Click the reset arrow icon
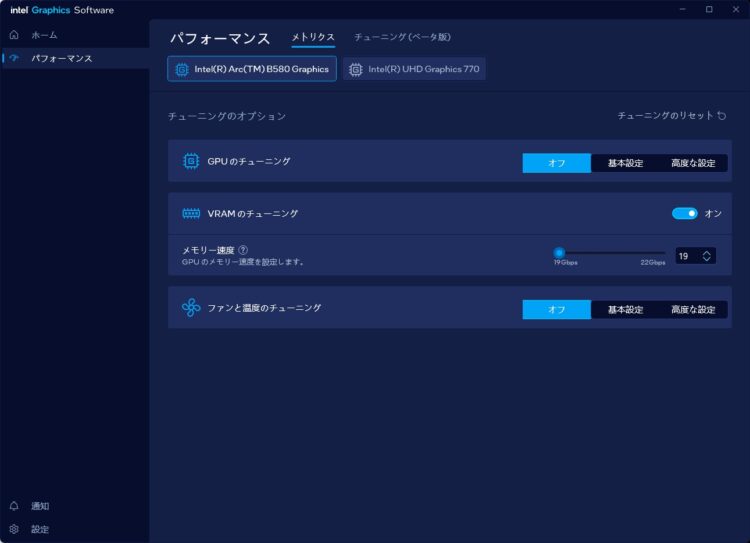Image resolution: width=750 pixels, height=543 pixels. 722,116
